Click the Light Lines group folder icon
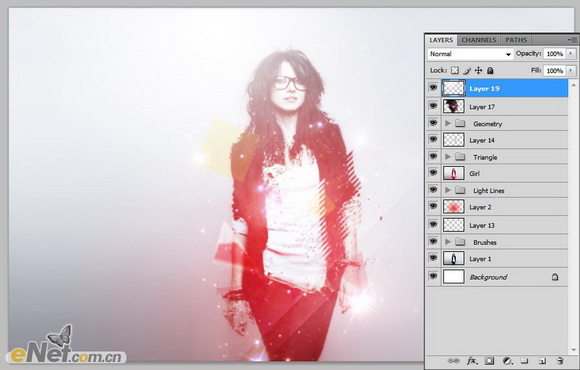Screen dimensions: 580x370 click(460, 190)
